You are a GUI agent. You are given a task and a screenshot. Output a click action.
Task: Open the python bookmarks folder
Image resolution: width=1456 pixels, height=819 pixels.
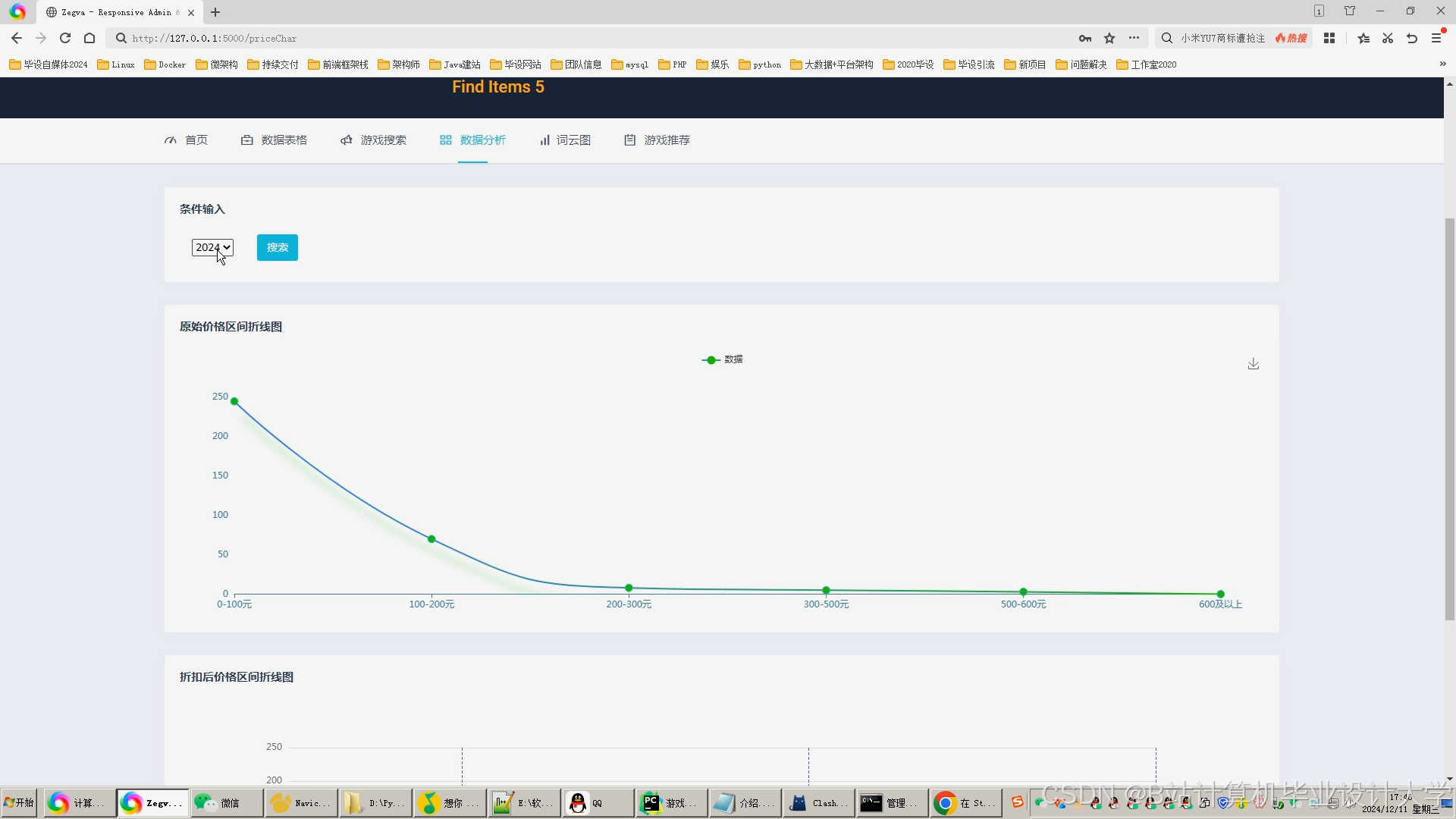coord(760,64)
